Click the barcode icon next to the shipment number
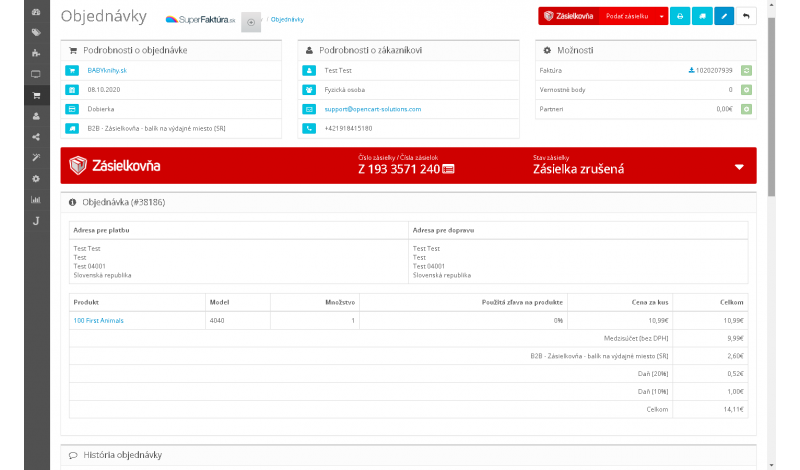The image size is (800, 470). click(448, 169)
